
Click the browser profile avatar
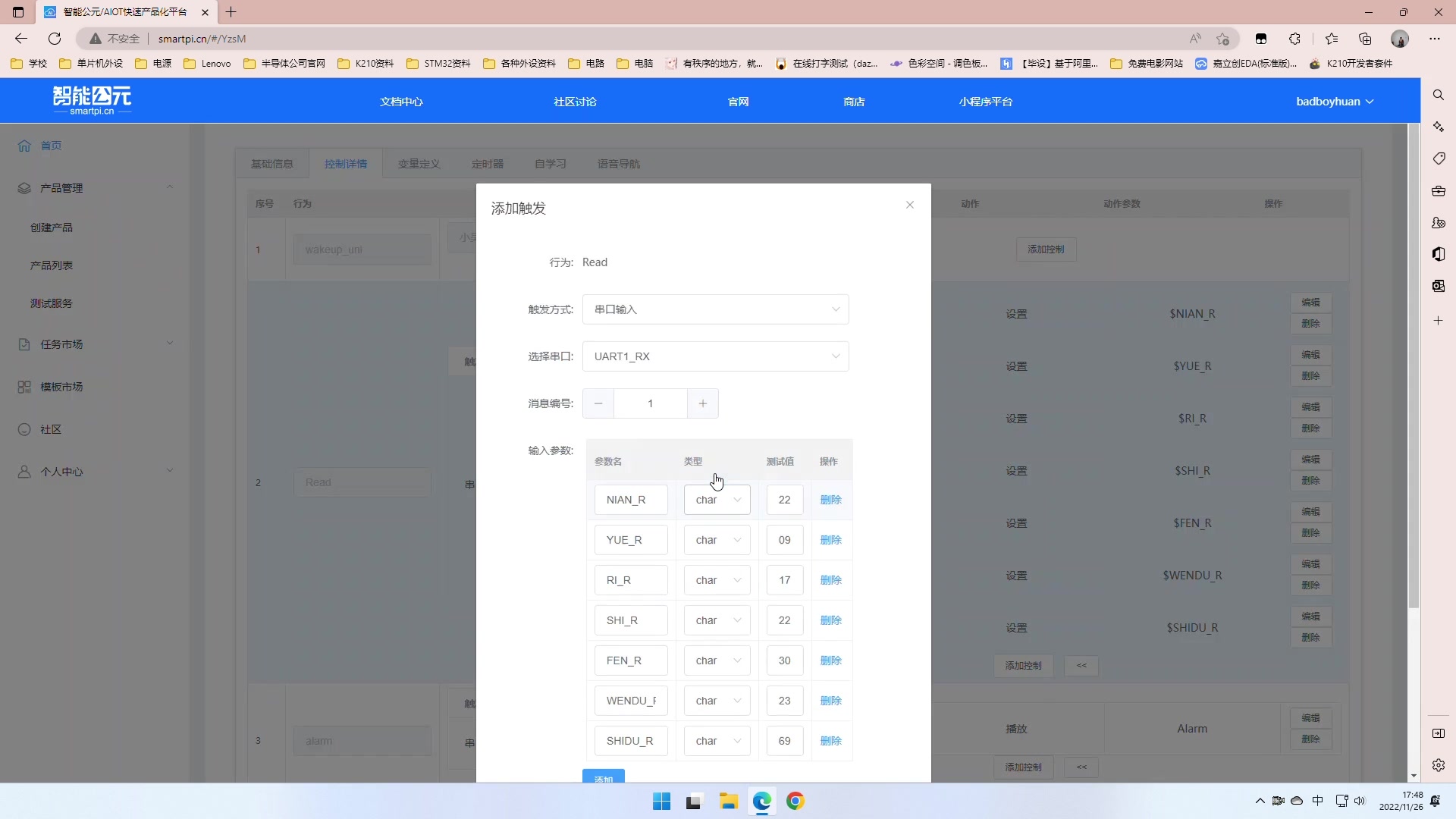click(x=1400, y=39)
